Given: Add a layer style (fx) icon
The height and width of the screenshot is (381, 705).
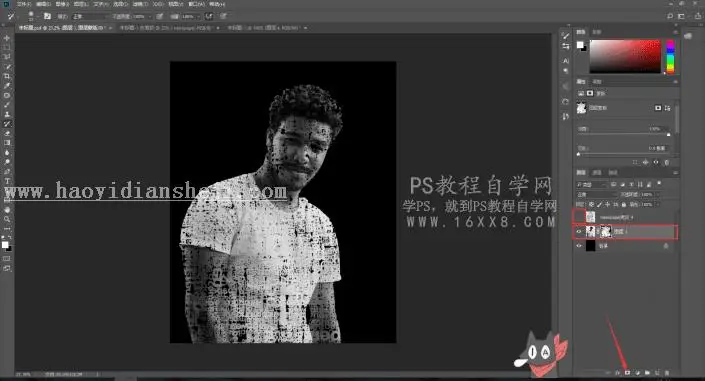Looking at the screenshot, I should point(618,372).
